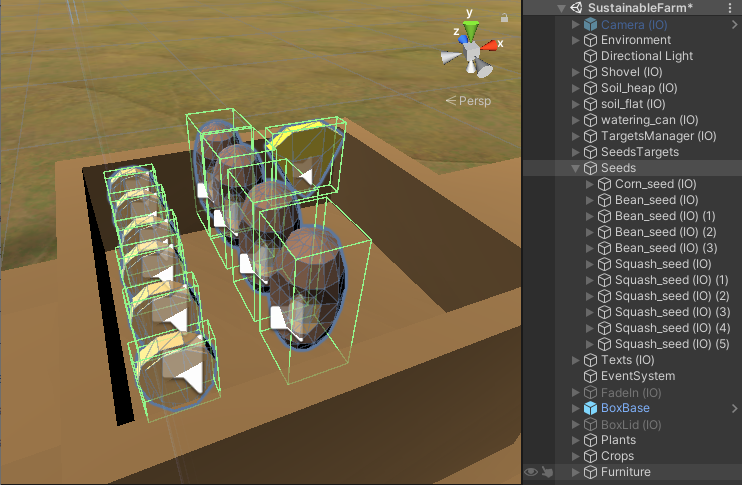Open Camera (IO) prefab using its right arrow
This screenshot has height=485, width=742.
click(735, 24)
